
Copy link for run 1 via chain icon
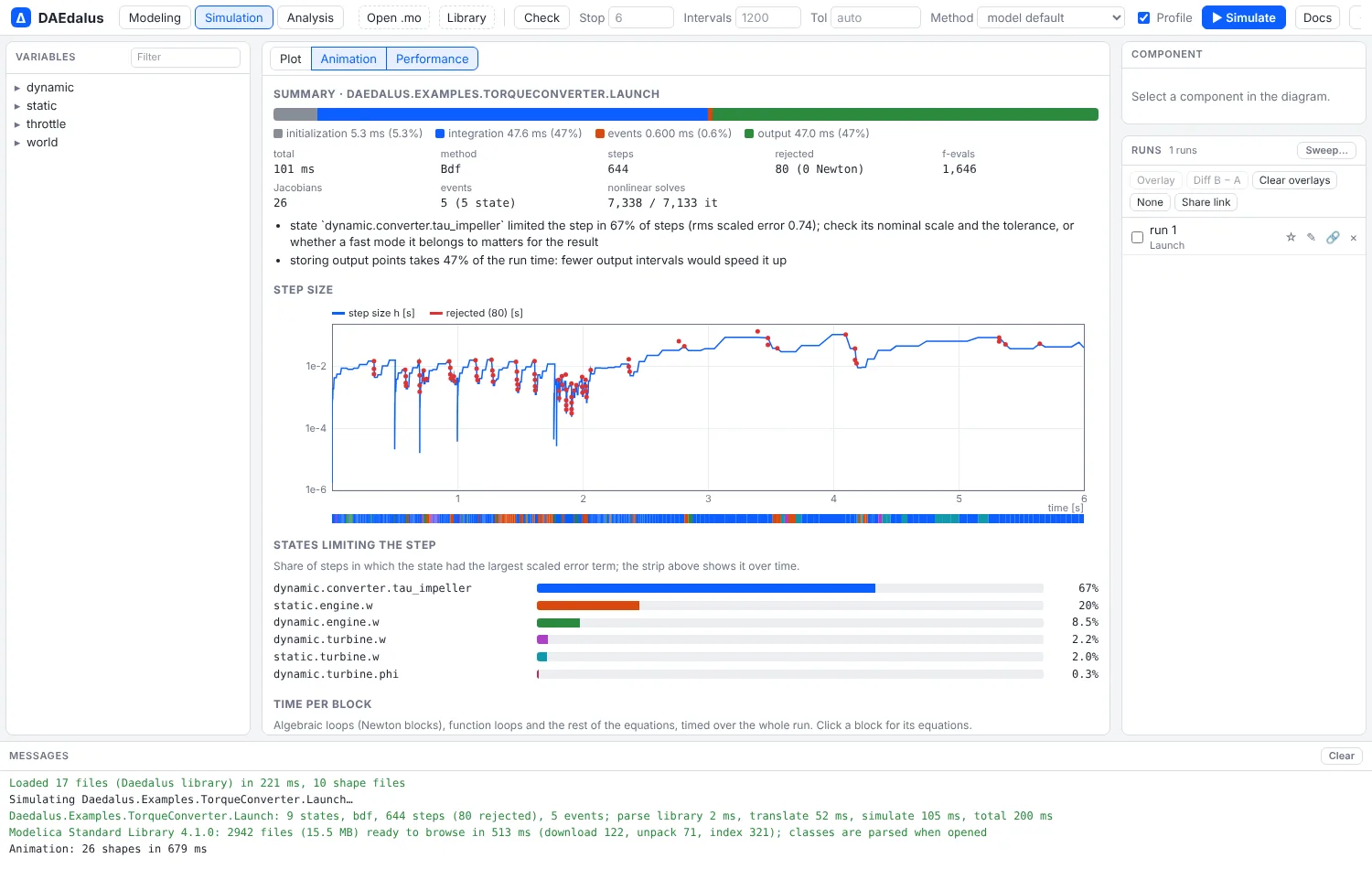coord(1333,237)
